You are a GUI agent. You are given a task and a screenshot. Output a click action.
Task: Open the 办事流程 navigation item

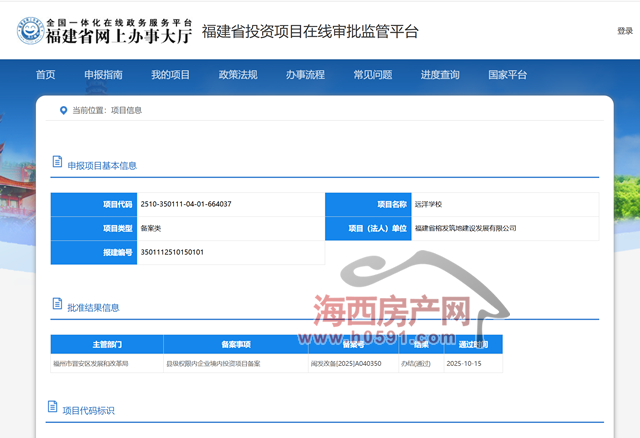coord(305,75)
